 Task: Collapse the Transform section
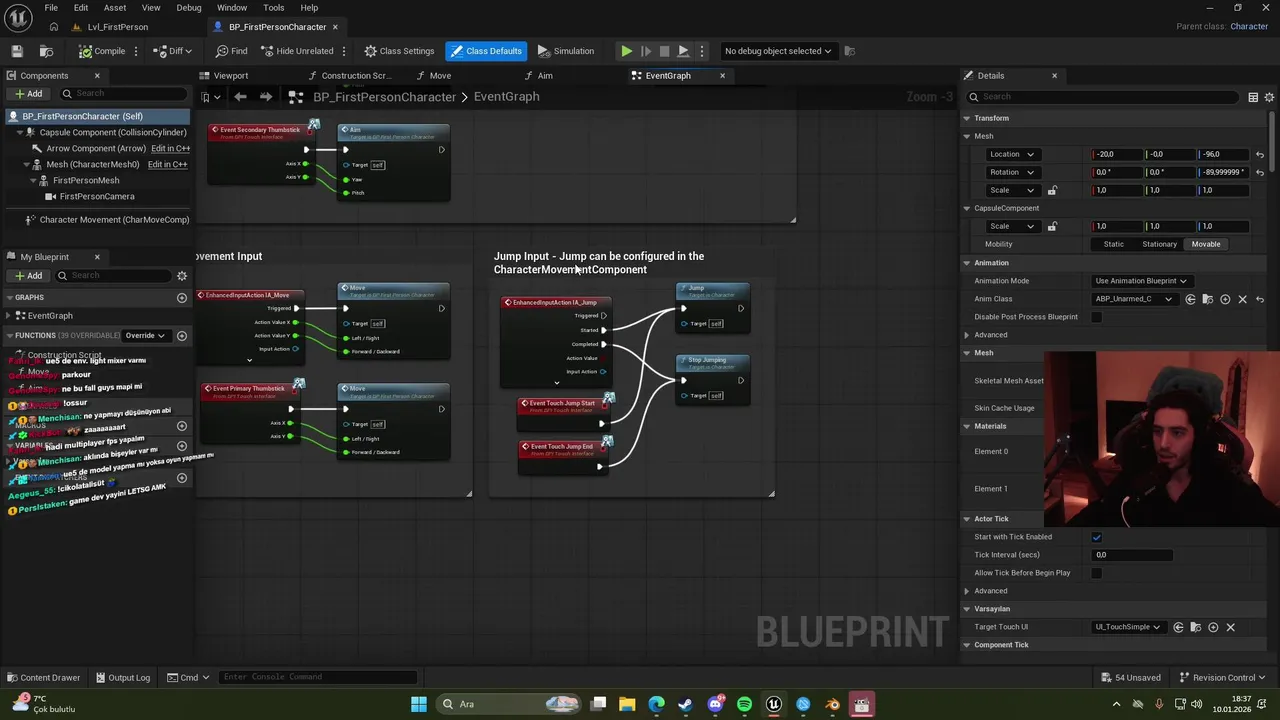pyautogui.click(x=967, y=118)
